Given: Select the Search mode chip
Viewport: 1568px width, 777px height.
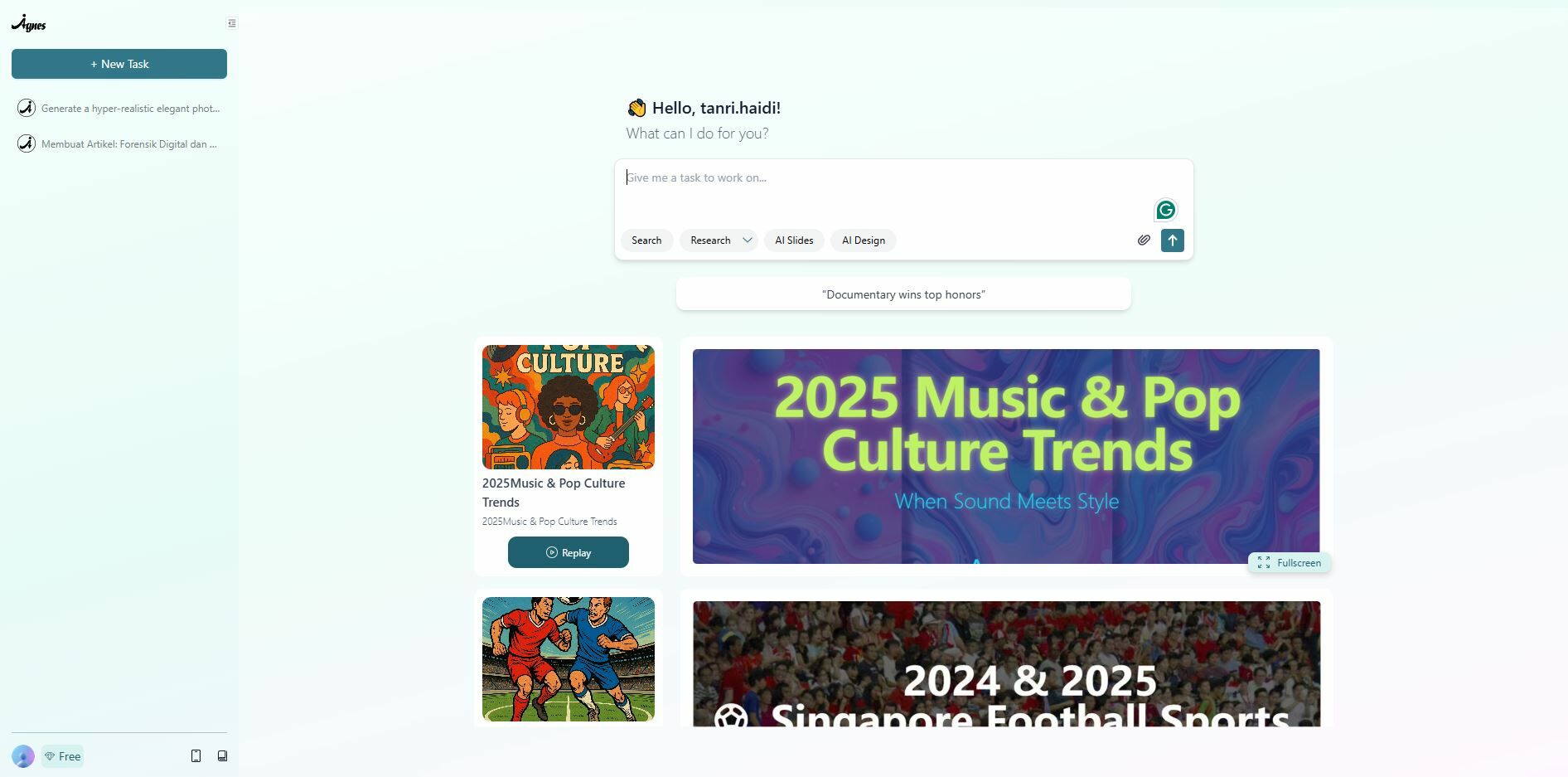Looking at the screenshot, I should coord(646,240).
